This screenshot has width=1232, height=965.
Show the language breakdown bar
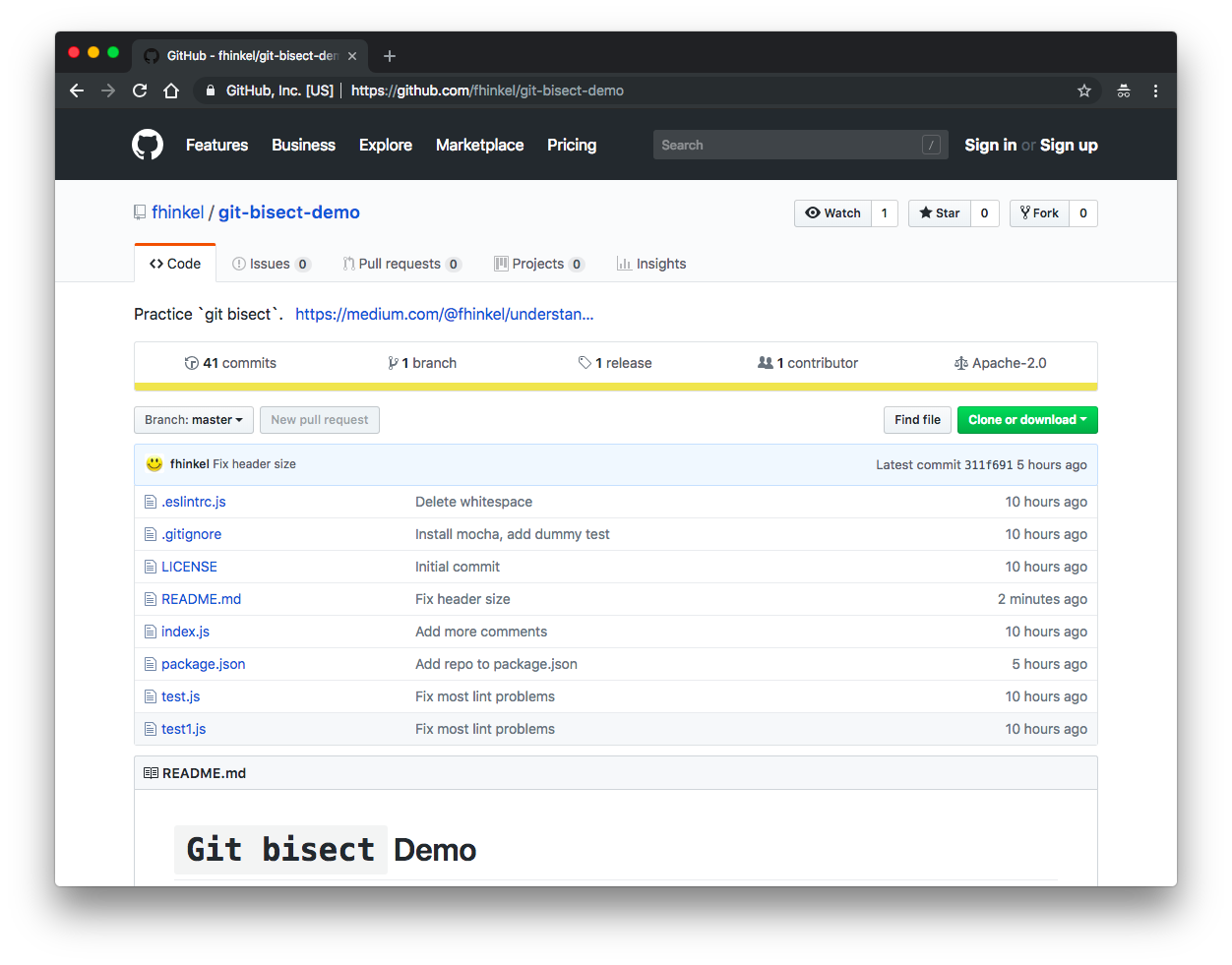[615, 387]
